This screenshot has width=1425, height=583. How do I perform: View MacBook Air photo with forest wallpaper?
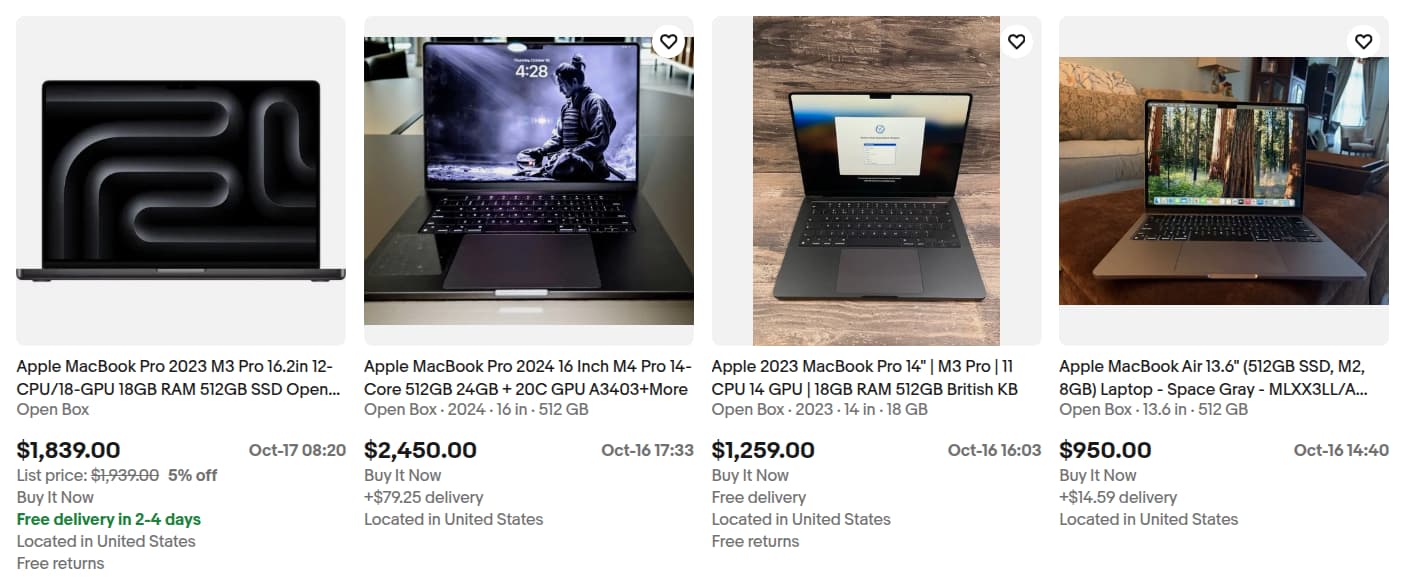click(1224, 181)
